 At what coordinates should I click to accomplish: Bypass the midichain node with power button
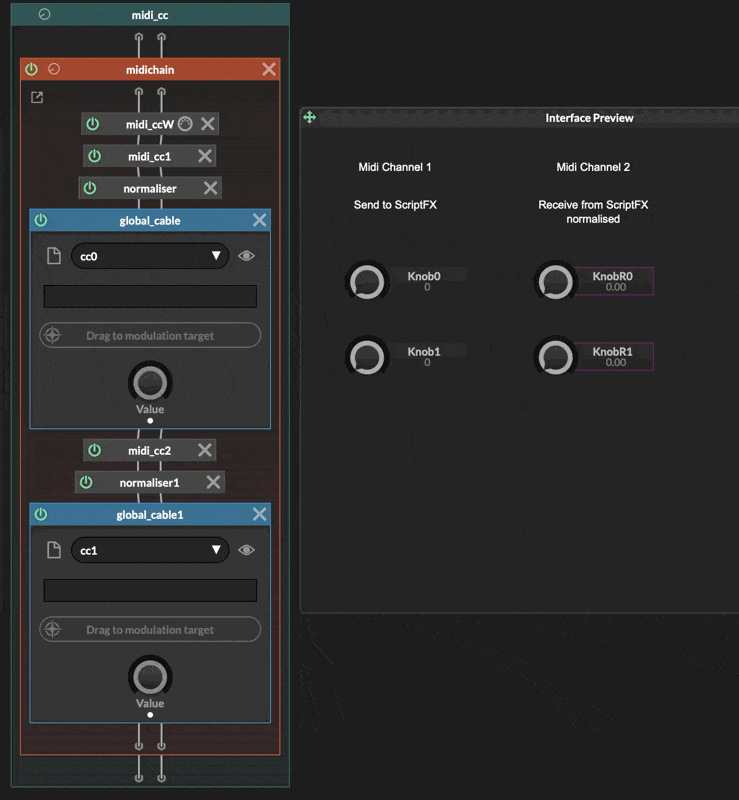[32, 69]
